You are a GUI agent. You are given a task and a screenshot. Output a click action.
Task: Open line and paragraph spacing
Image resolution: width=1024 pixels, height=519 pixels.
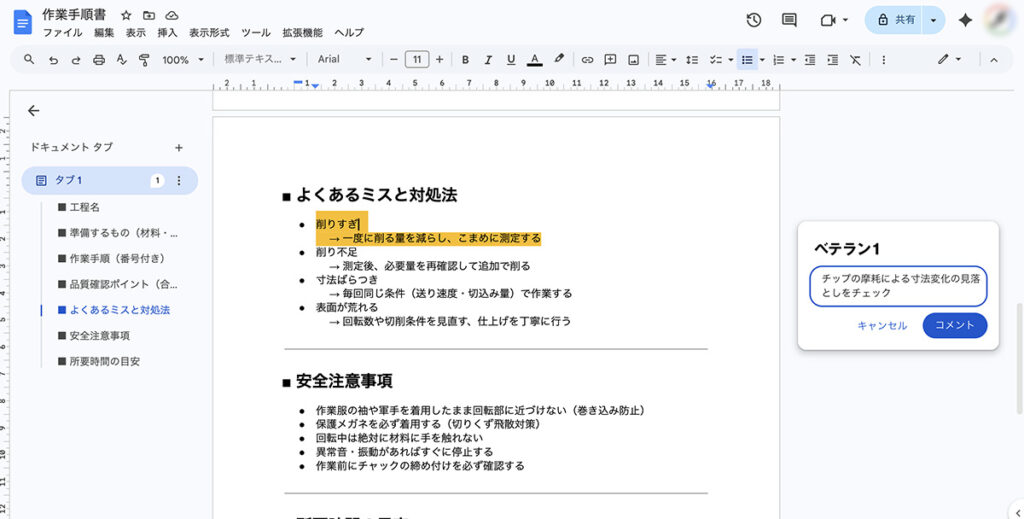point(692,59)
